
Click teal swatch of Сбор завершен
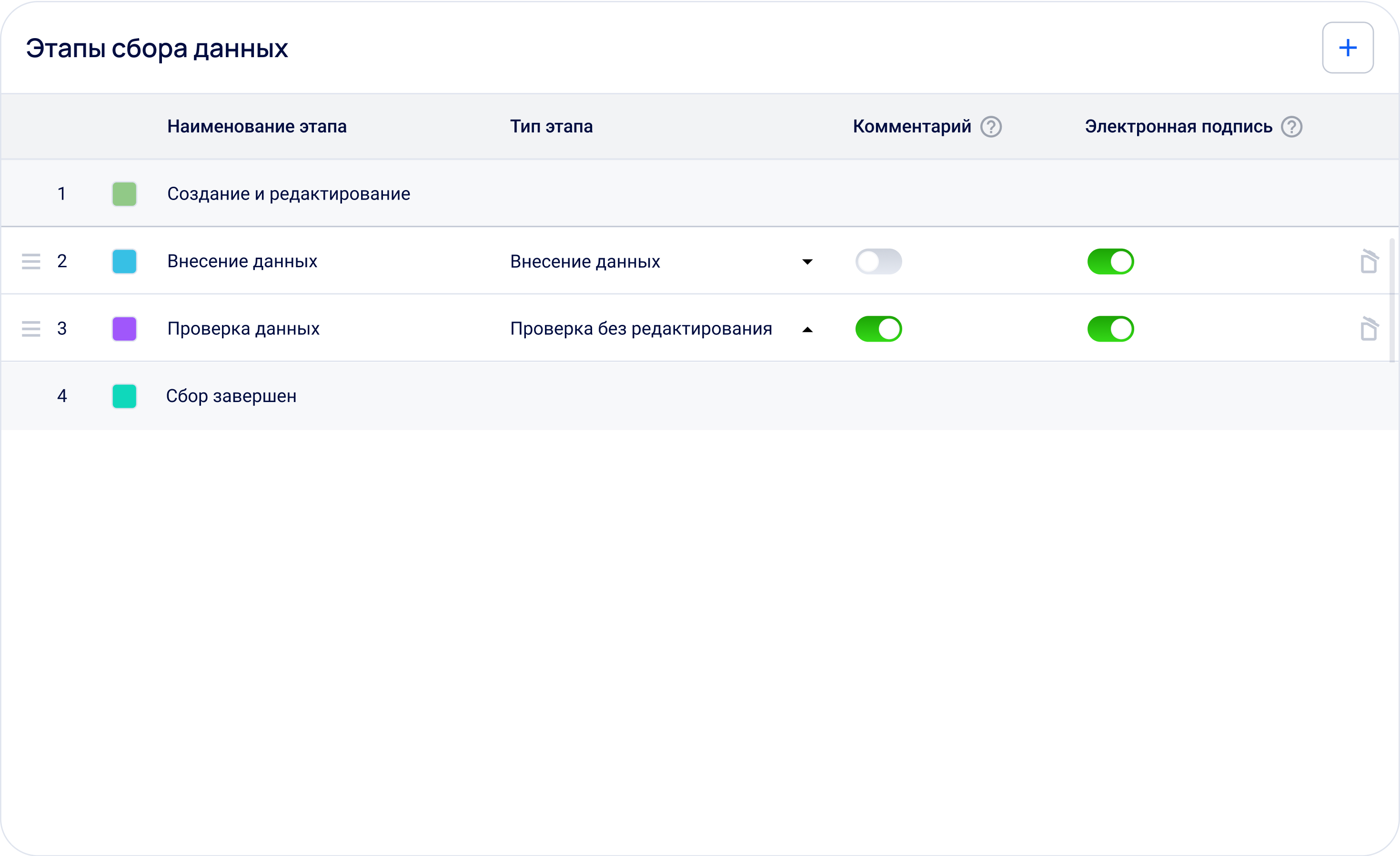(124, 396)
